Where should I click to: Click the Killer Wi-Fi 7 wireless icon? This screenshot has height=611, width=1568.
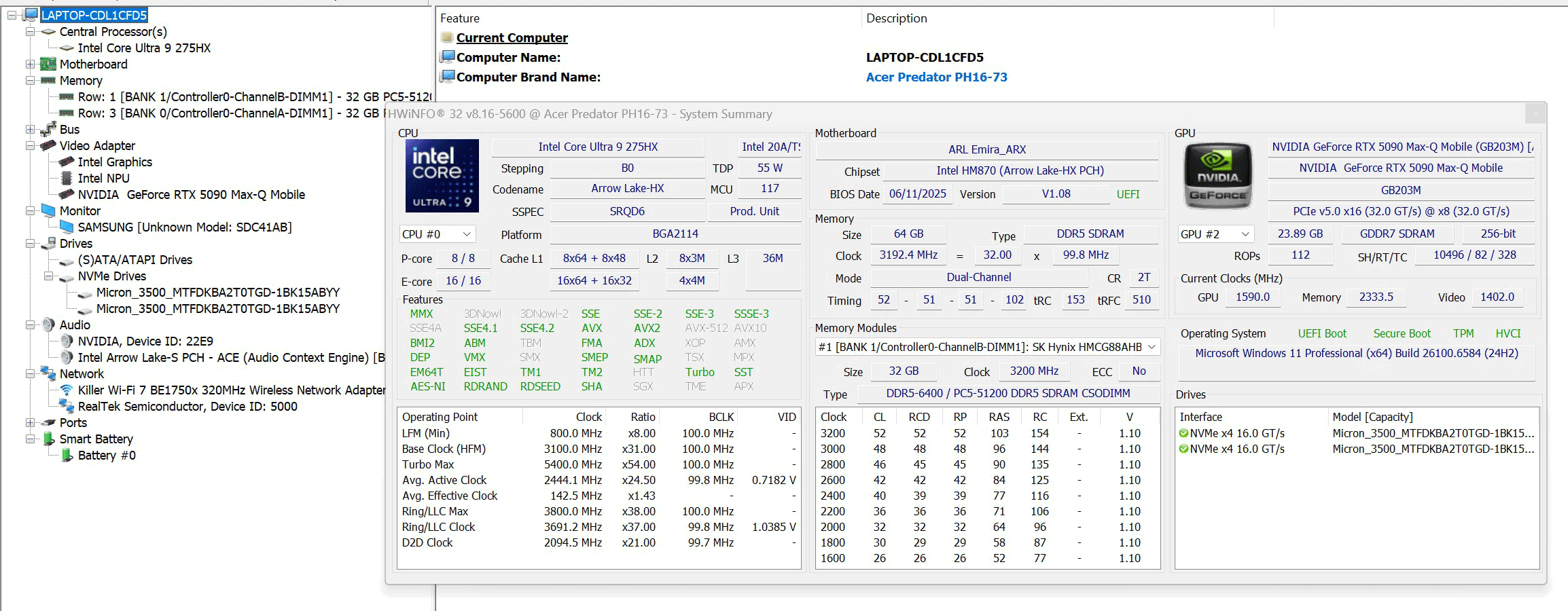click(x=67, y=390)
